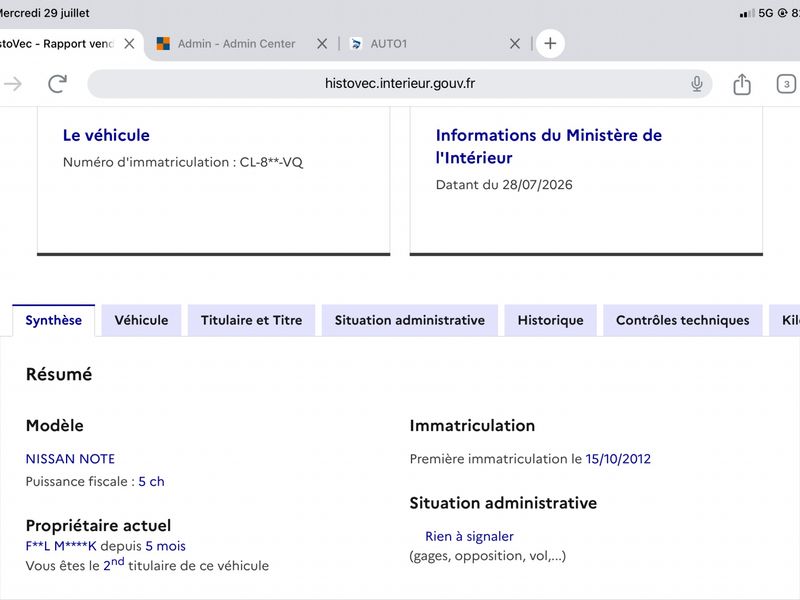
Task: Open the Contrôles techniques tab
Action: (683, 320)
